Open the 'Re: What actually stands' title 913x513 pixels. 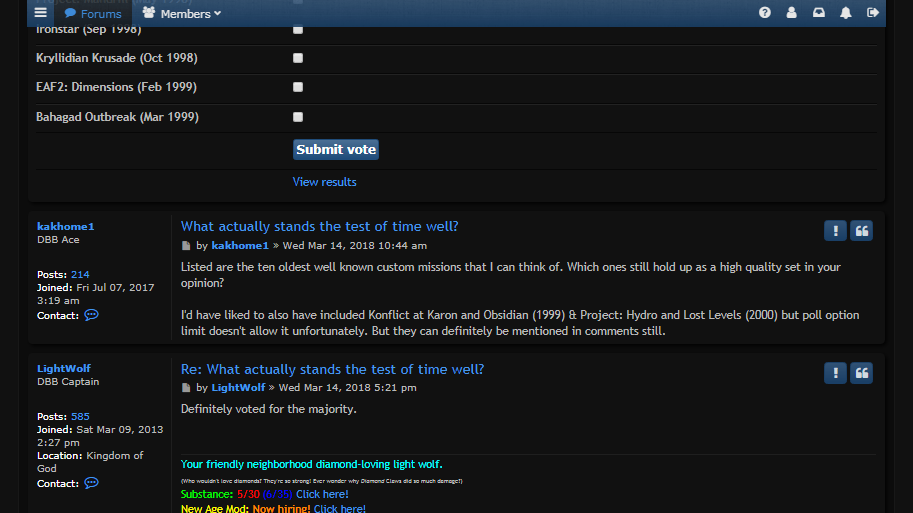[x=332, y=369]
